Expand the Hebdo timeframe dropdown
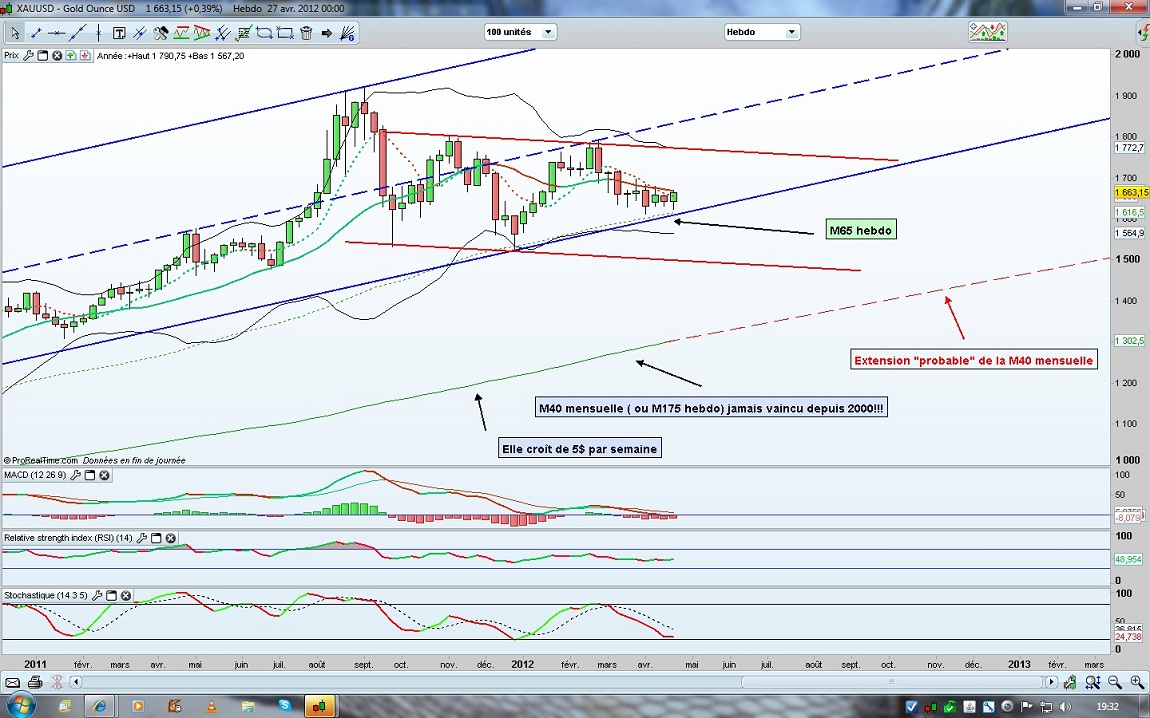Image resolution: width=1150 pixels, height=718 pixels. click(x=761, y=32)
